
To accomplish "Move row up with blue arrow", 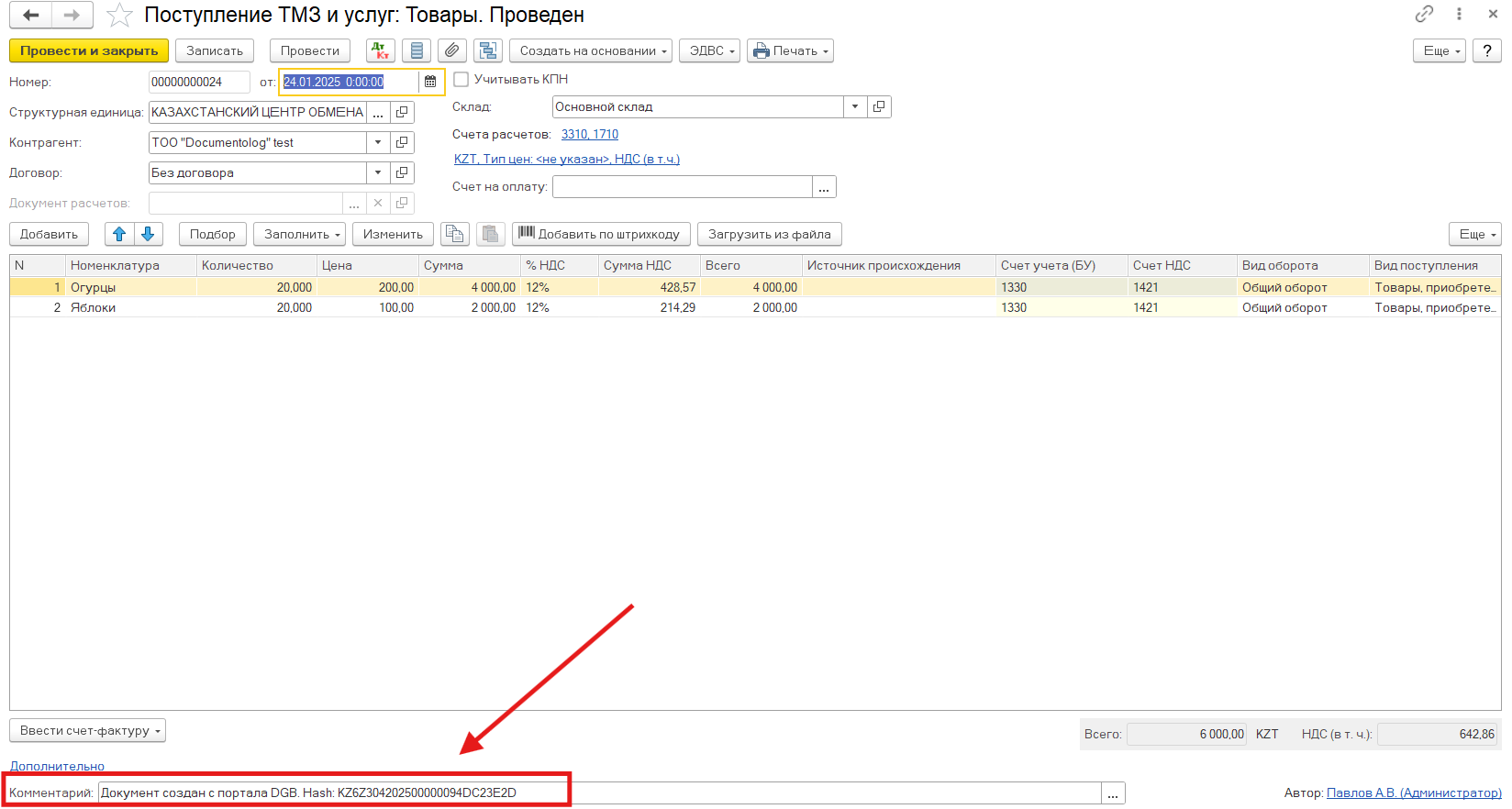I will pos(119,234).
